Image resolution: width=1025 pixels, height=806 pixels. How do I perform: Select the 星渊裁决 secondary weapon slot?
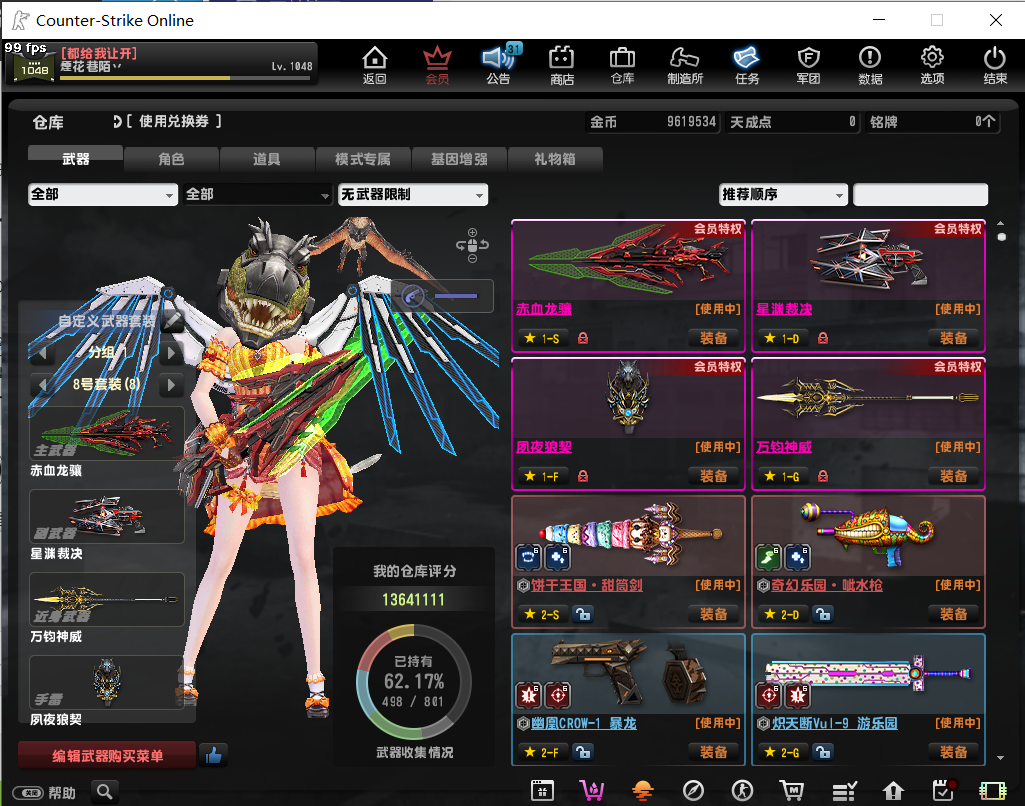(107, 516)
